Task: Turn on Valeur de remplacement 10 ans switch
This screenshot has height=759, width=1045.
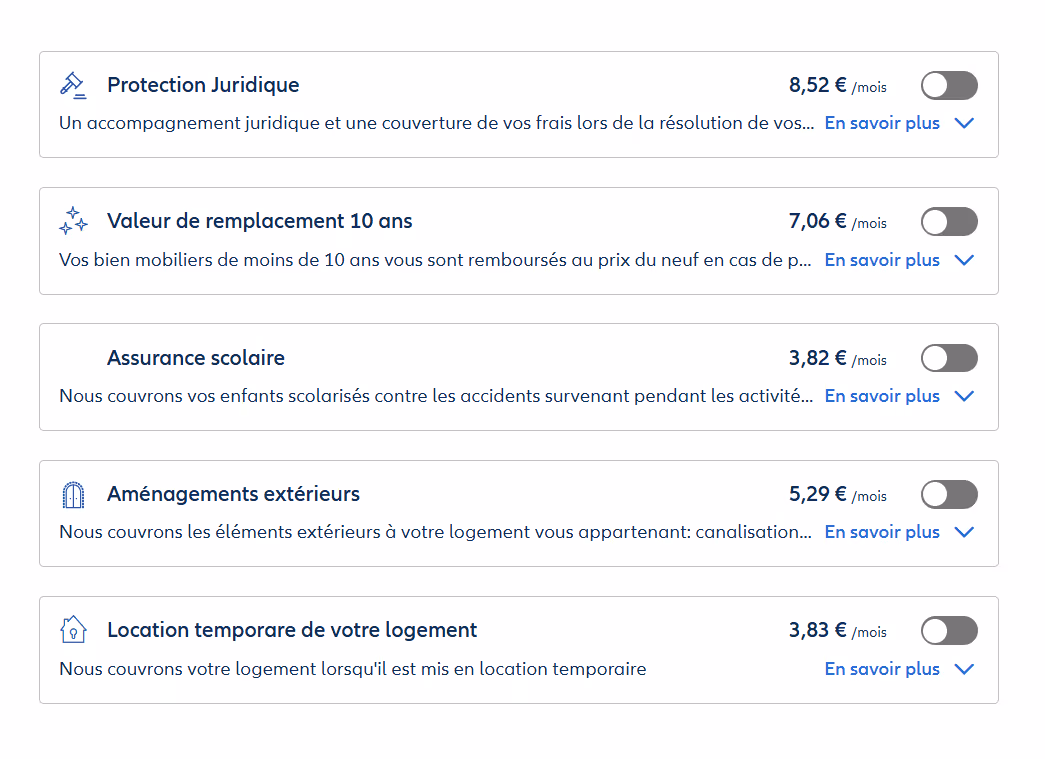Action: click(948, 222)
